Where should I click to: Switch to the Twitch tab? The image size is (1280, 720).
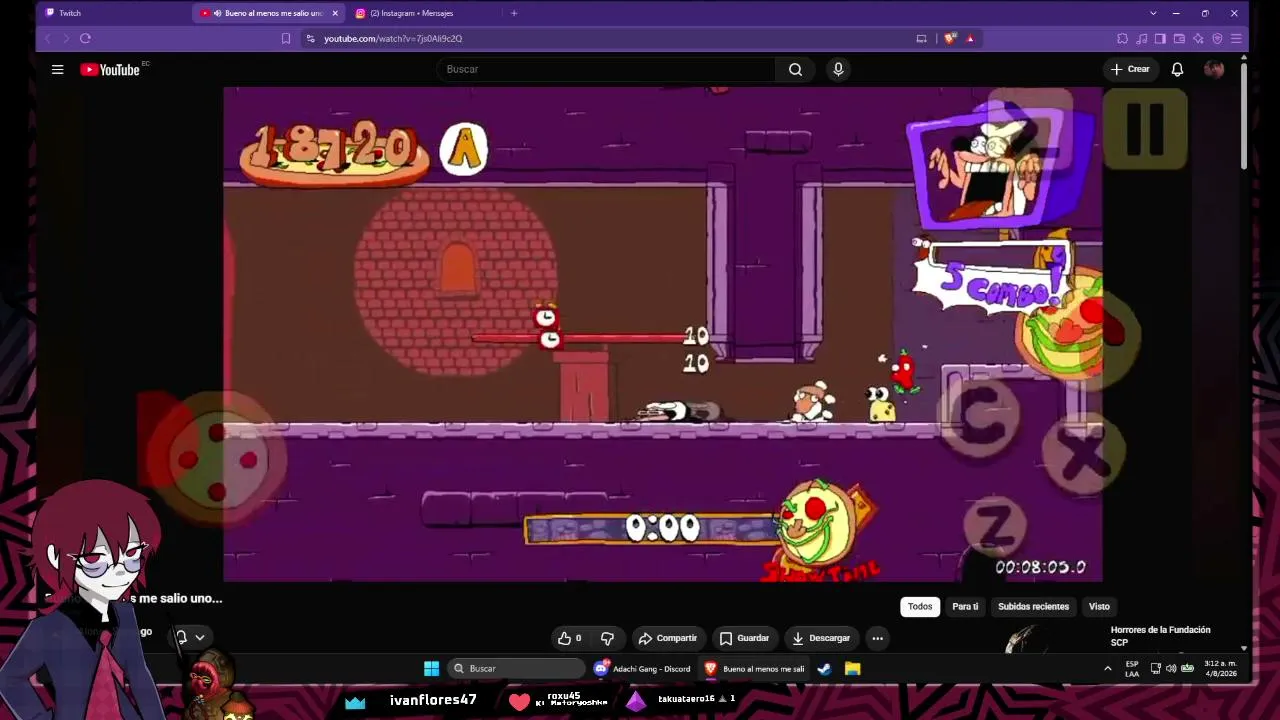[112, 13]
